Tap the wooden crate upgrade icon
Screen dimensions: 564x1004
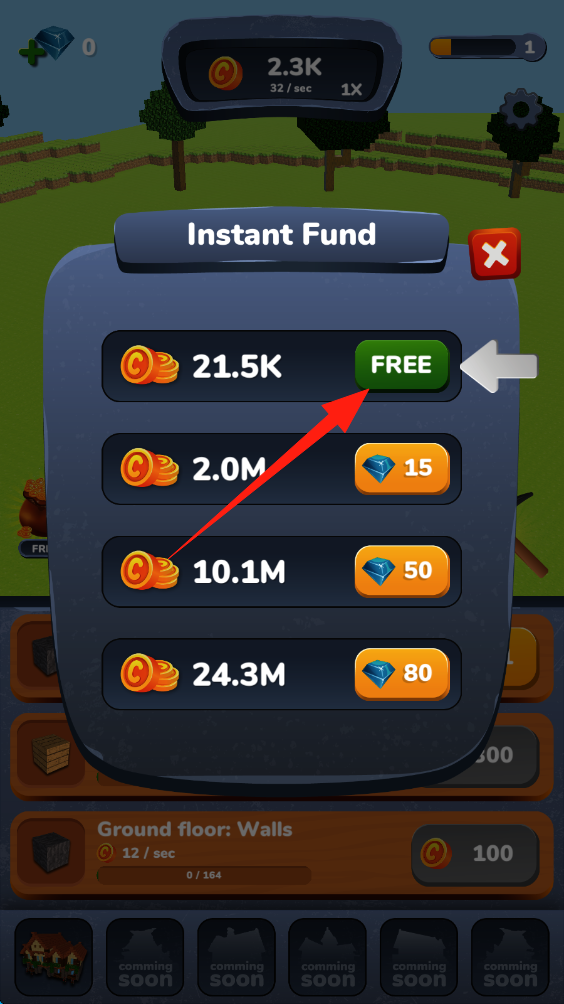point(51,754)
